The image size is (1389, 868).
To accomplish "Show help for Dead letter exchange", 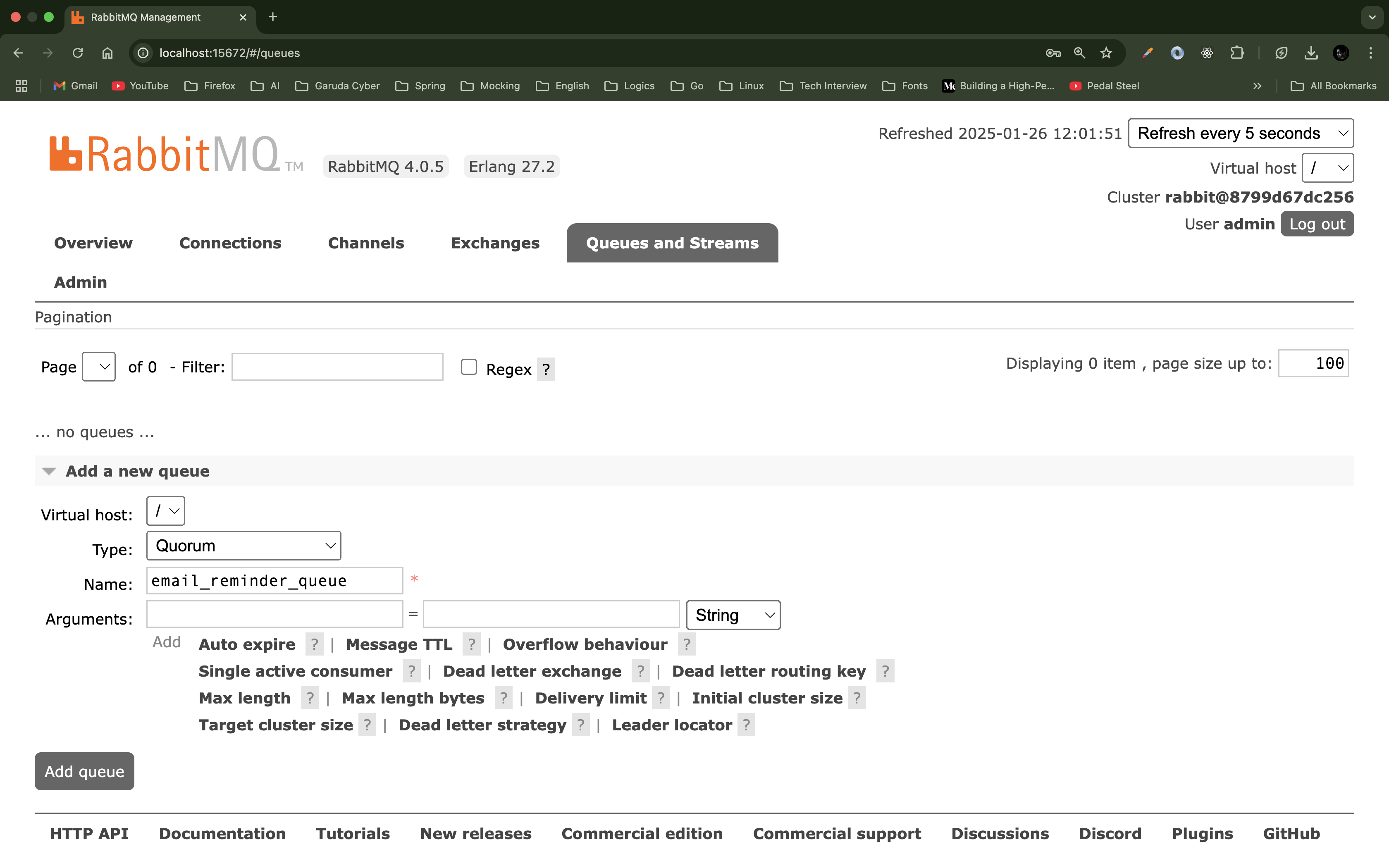I will click(640, 671).
